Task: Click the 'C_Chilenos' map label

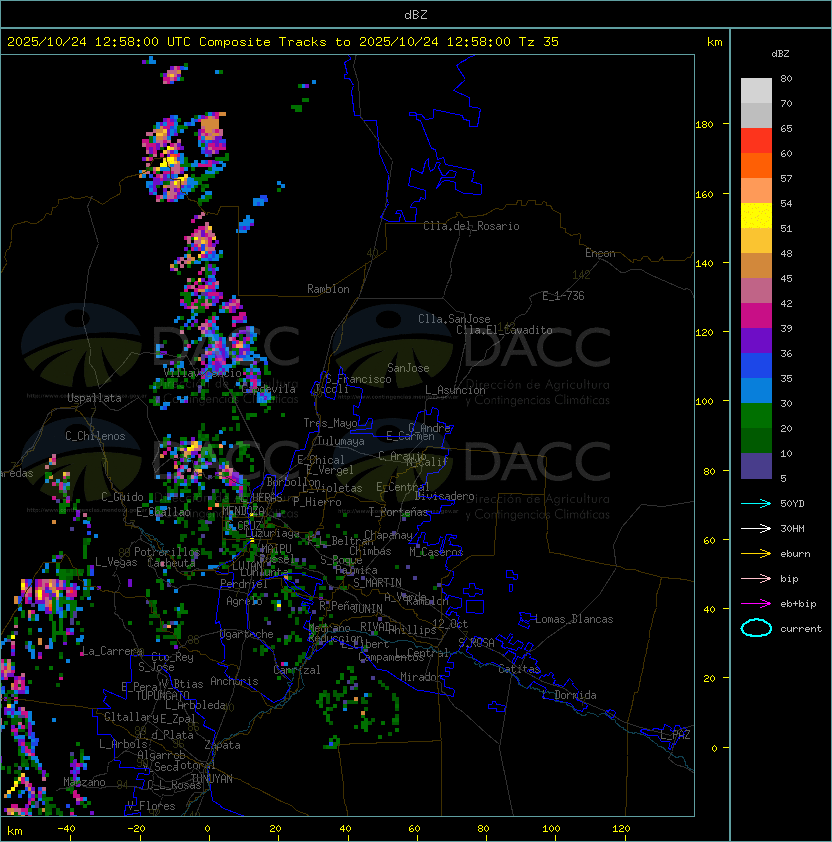Action: coord(95,436)
